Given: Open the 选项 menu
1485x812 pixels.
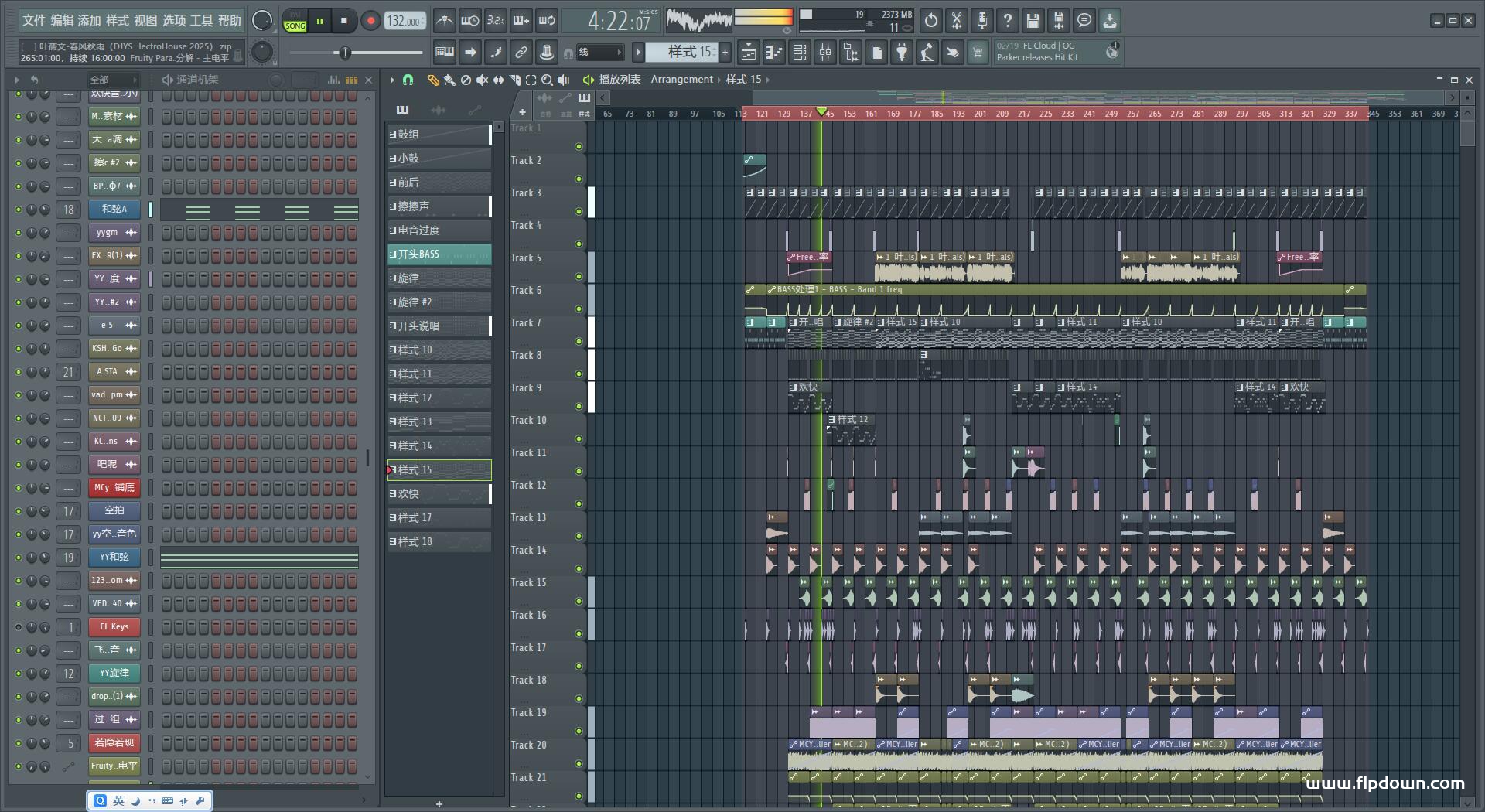Looking at the screenshot, I should (174, 21).
